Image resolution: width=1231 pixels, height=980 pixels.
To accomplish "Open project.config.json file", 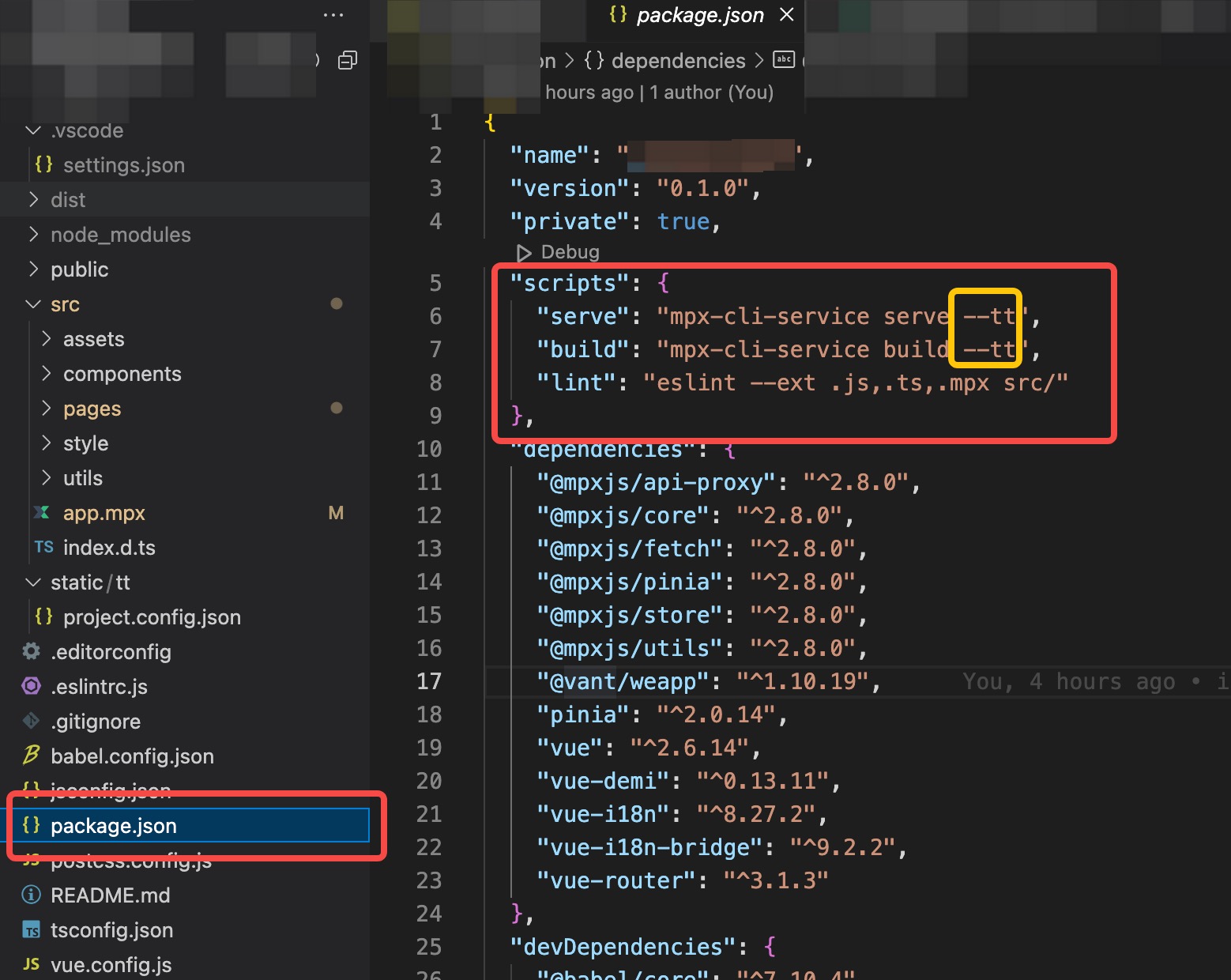I will click(152, 617).
